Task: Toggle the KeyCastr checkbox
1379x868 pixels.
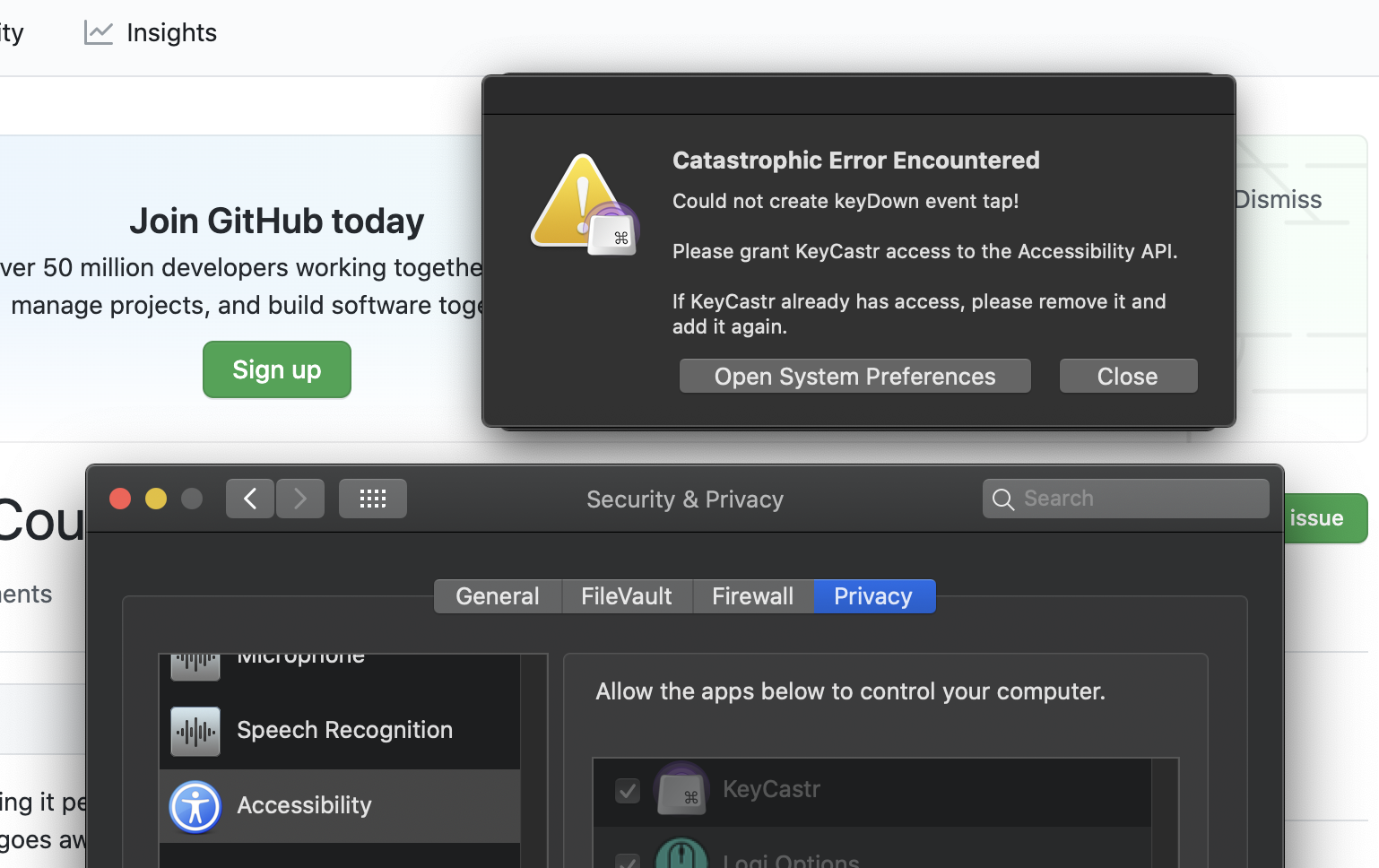Action: [x=628, y=790]
